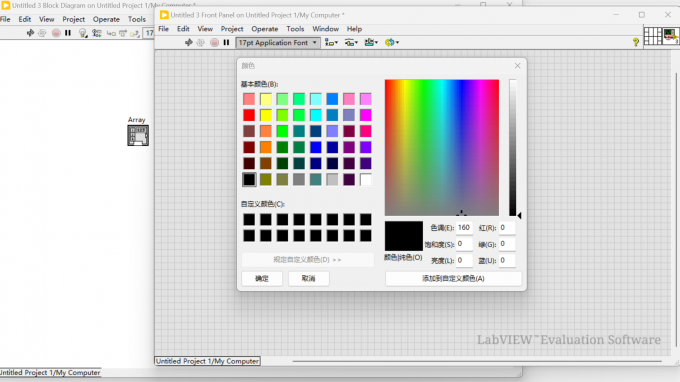Click Front Panel horizontal scrollbar
The width and height of the screenshot is (680, 382).
[x=477, y=361]
